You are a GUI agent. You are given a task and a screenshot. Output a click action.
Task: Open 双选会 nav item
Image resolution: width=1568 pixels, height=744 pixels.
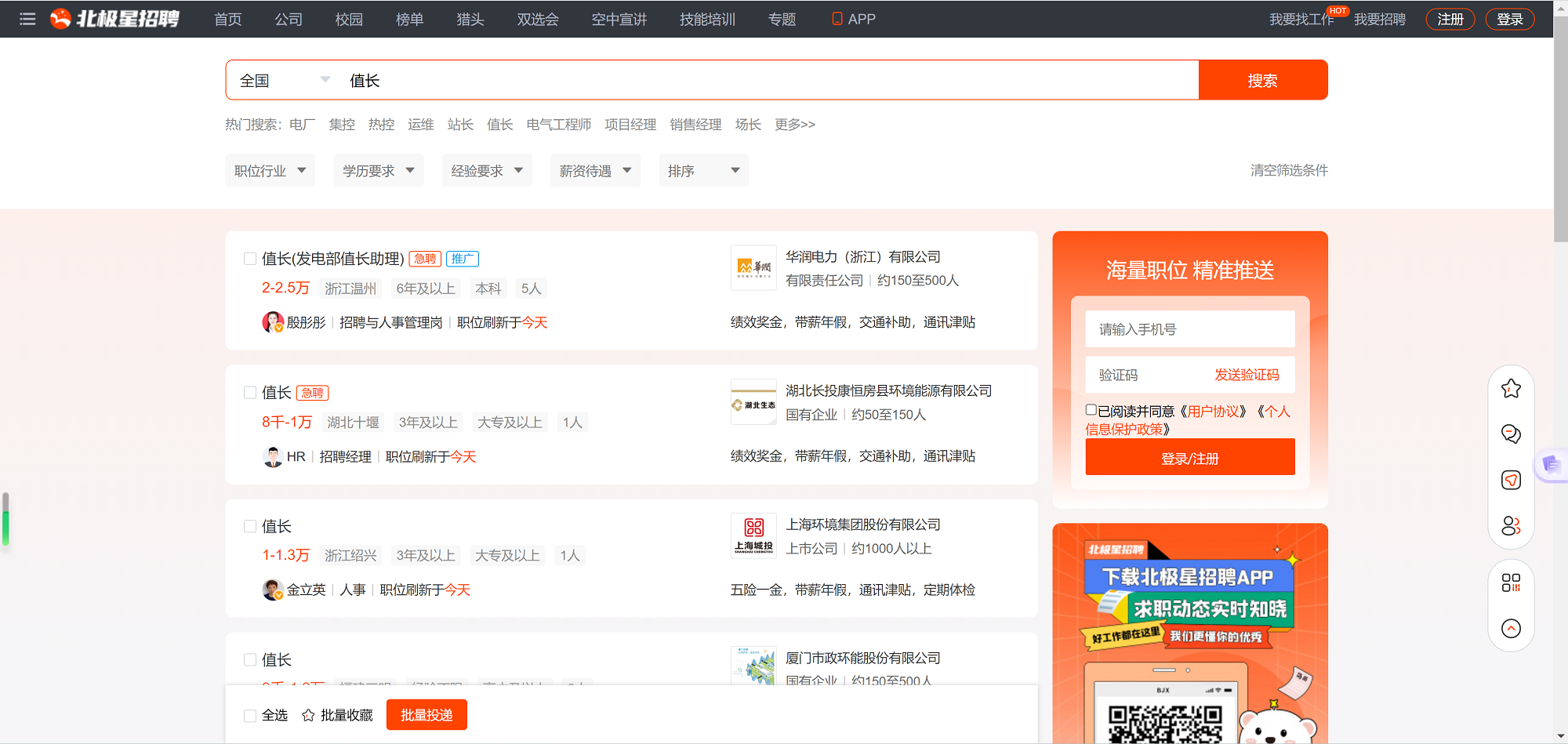tap(538, 19)
